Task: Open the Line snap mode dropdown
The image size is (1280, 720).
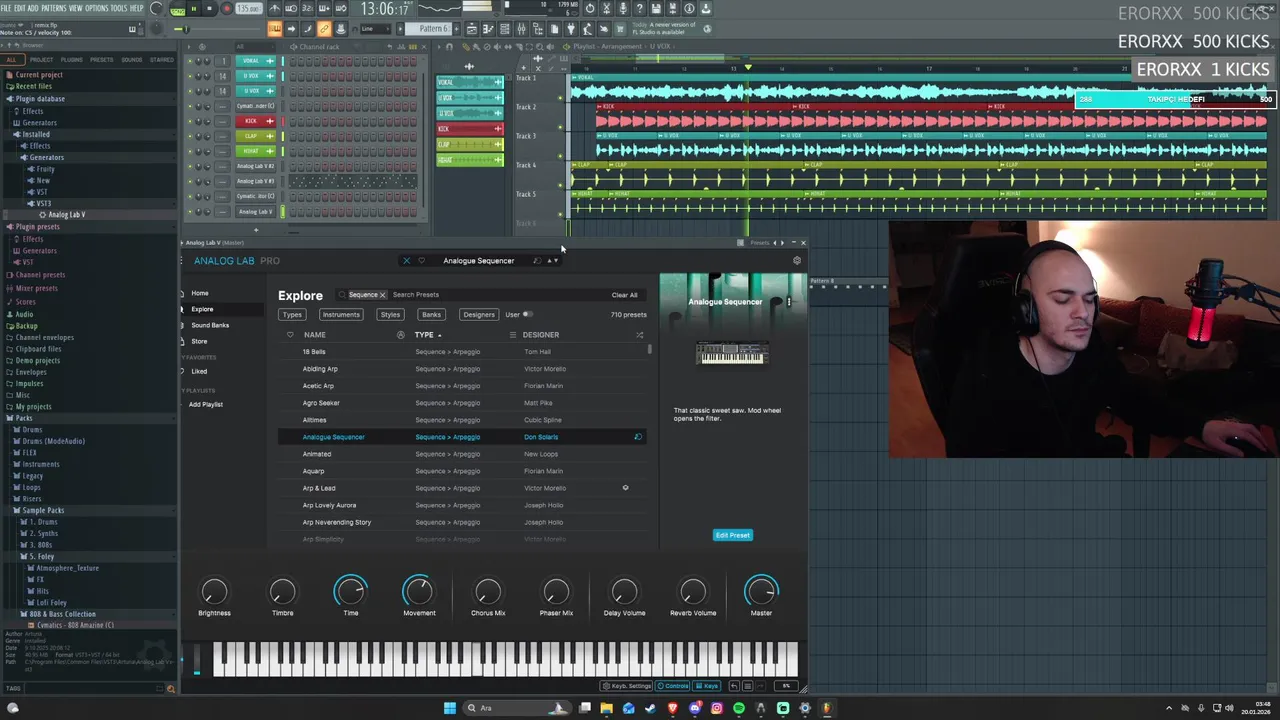Action: click(375, 29)
